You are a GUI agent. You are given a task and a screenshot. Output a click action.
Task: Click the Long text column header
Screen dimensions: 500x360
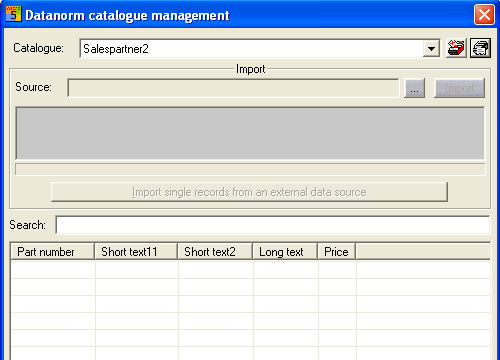285,252
